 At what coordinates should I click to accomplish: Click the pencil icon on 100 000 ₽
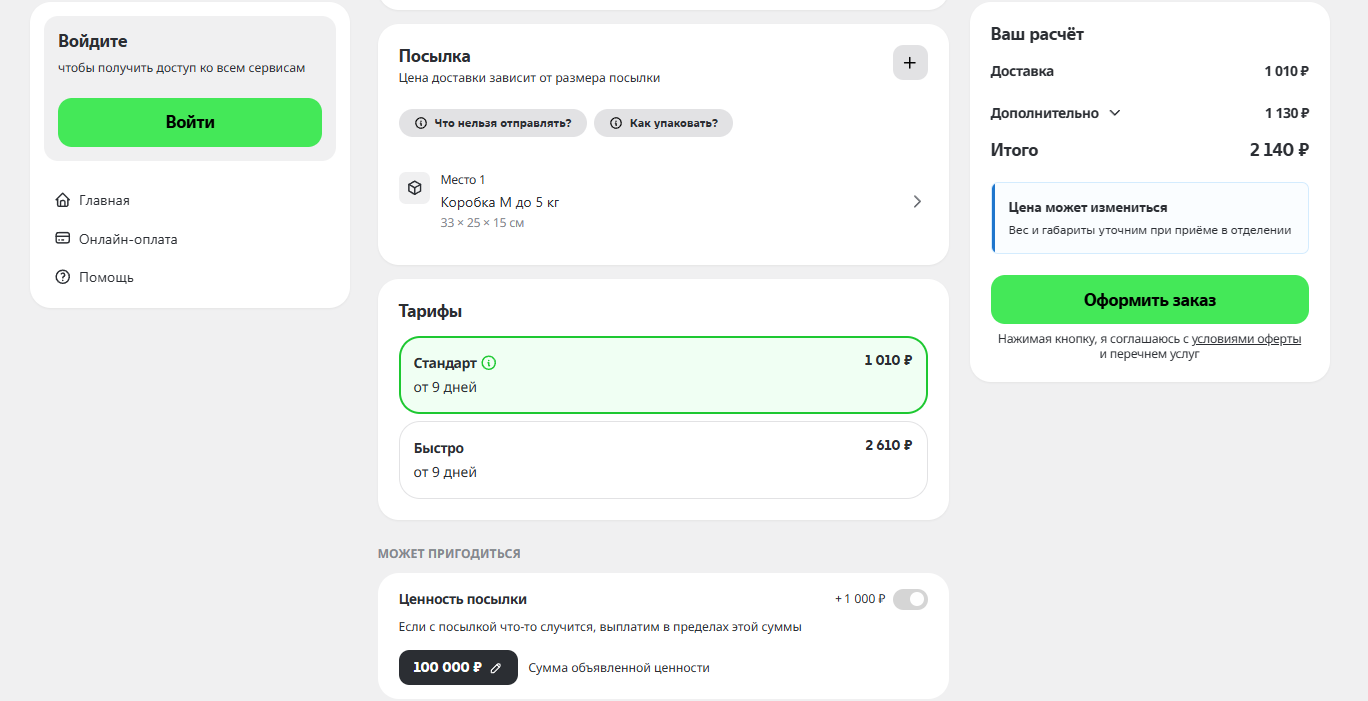[x=496, y=668]
